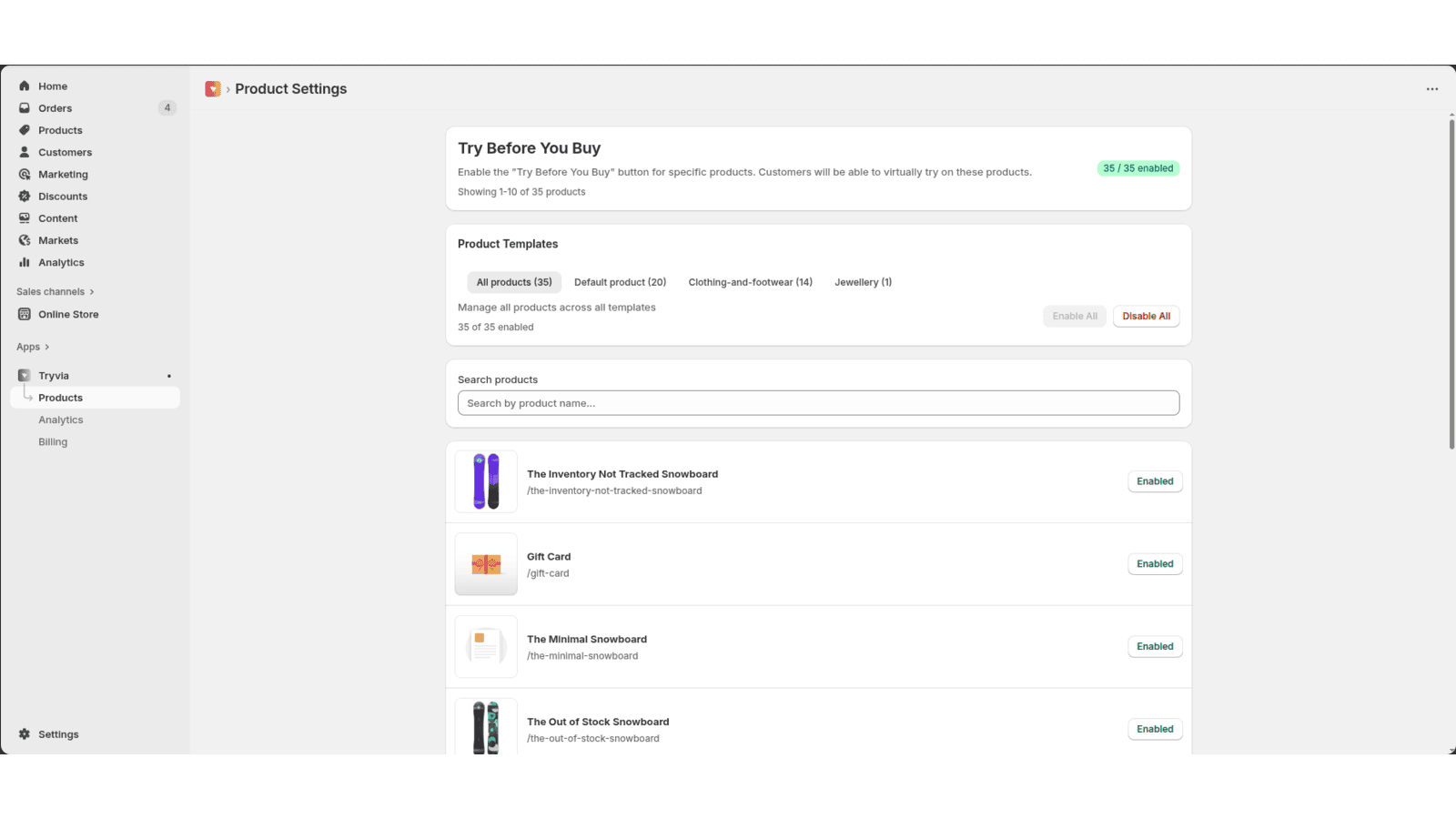This screenshot has width=1456, height=819.
Task: Disable The Minimal Snowboard product
Action: coord(1154,646)
